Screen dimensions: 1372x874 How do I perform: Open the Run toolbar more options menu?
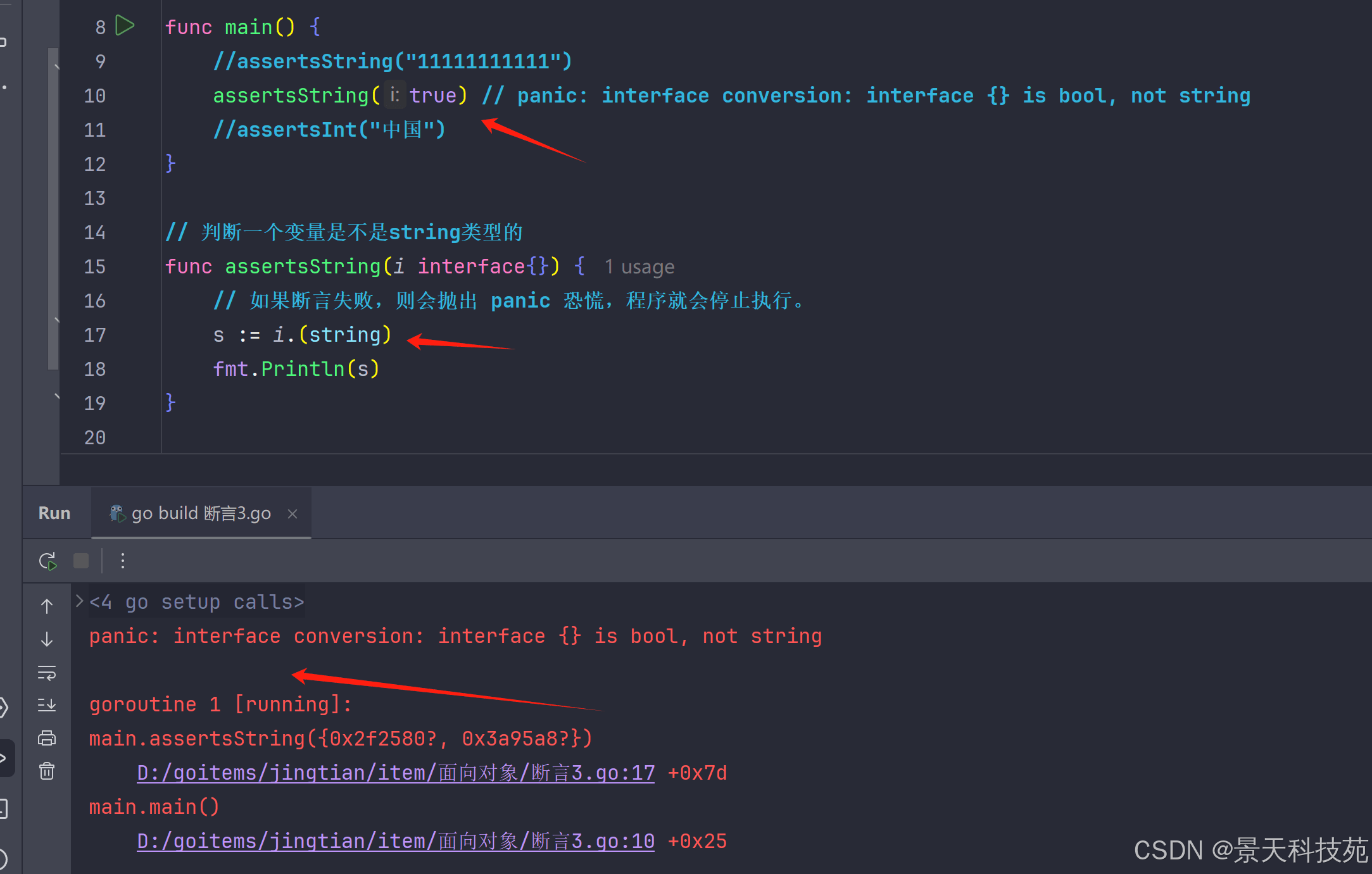tap(123, 561)
